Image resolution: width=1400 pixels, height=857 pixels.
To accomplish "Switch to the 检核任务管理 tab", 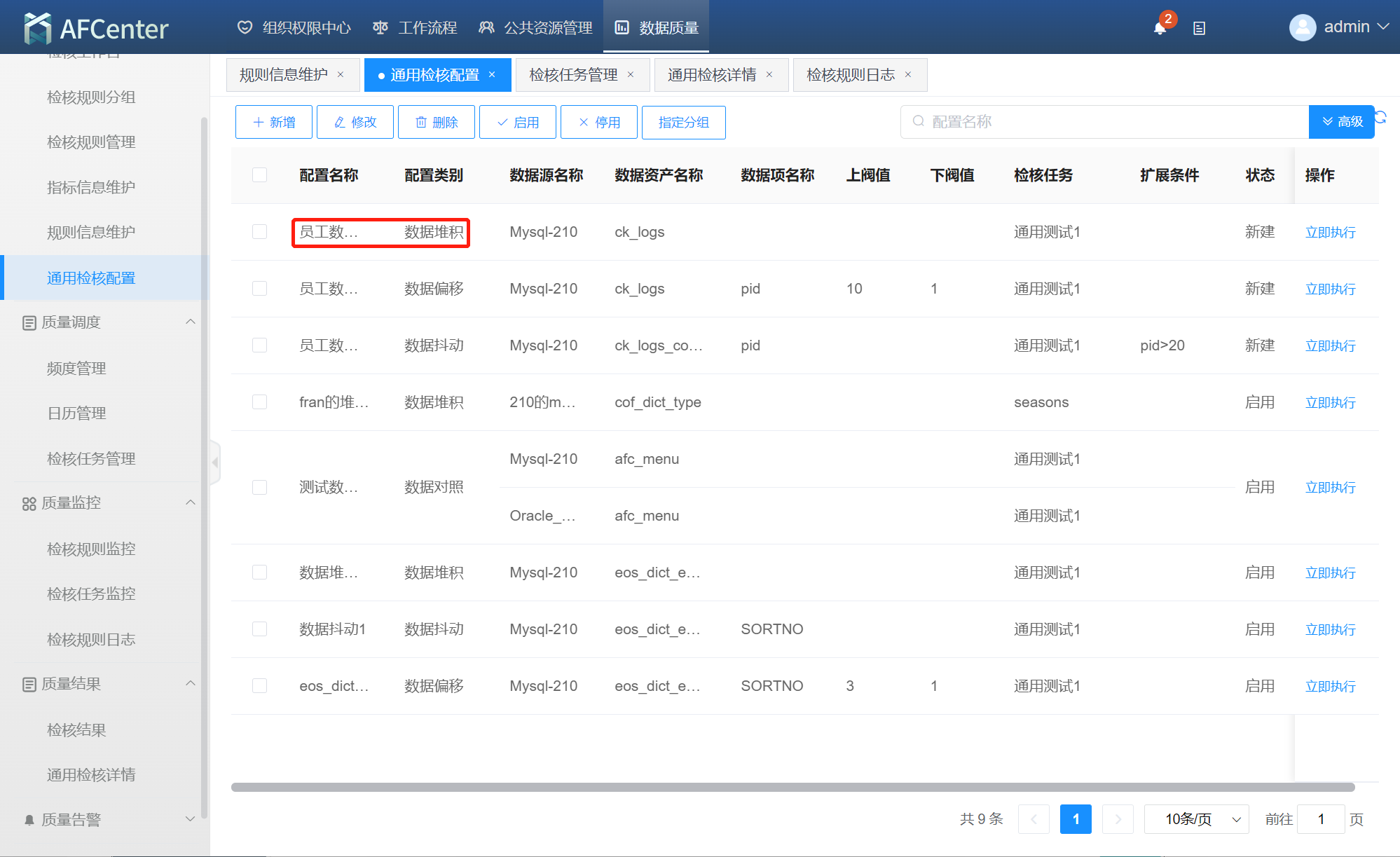I will coord(573,75).
